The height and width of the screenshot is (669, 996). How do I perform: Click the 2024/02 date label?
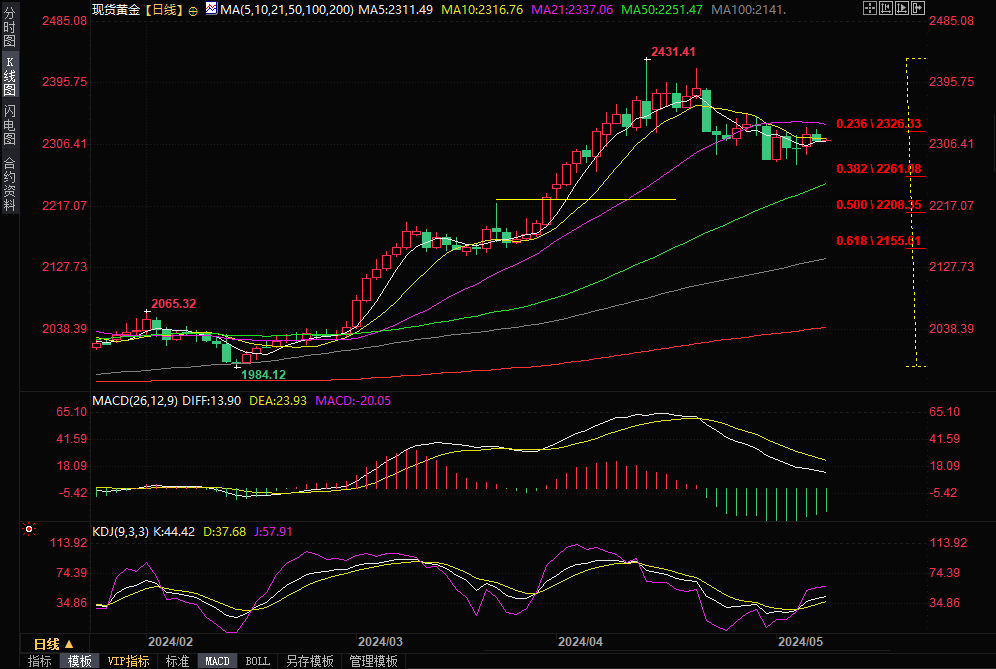[x=170, y=642]
